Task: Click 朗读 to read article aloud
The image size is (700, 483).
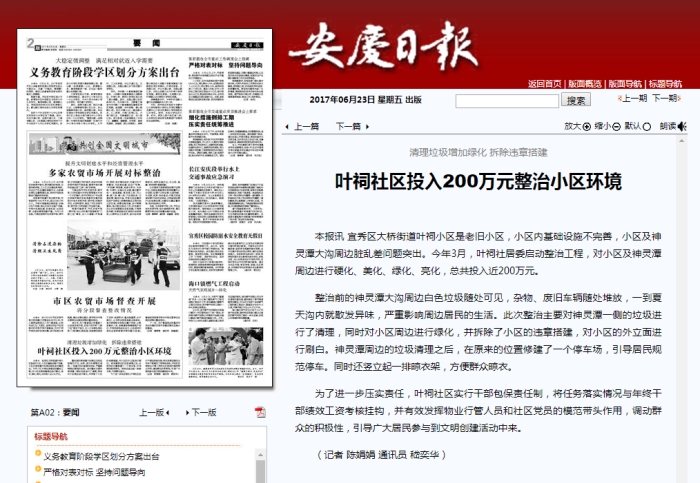Action: point(668,126)
